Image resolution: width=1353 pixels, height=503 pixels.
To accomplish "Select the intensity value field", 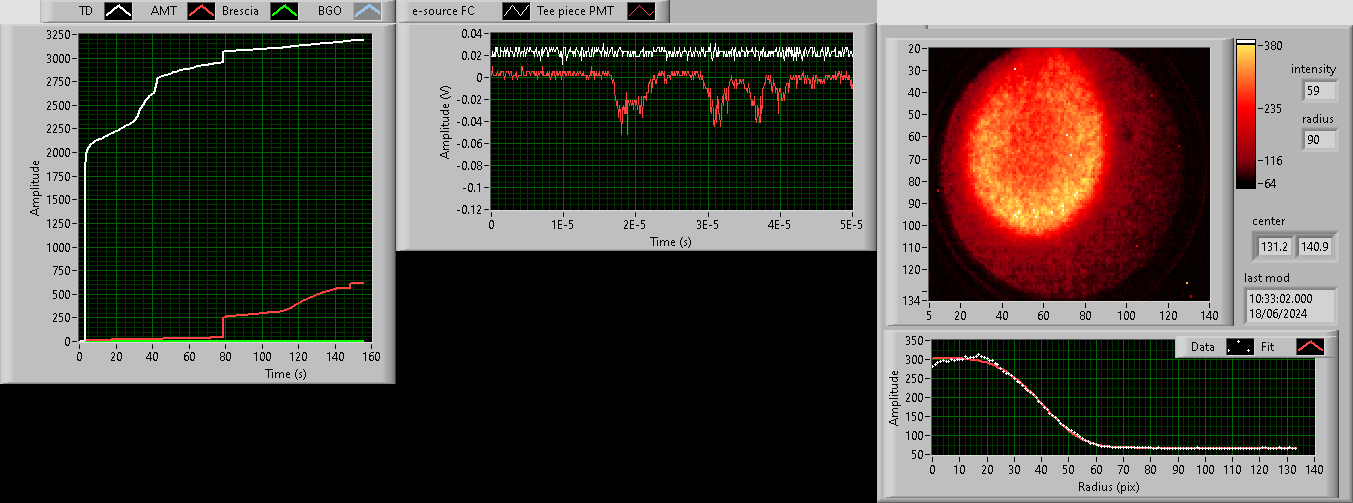I will coord(1319,91).
